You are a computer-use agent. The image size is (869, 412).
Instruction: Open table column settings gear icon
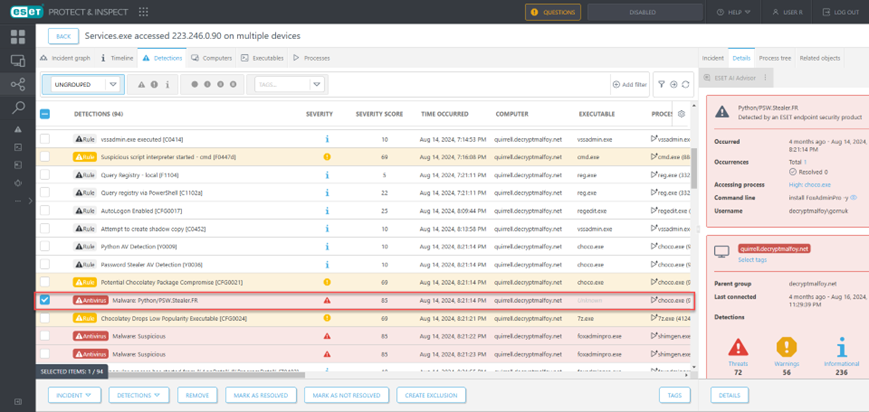coord(682,114)
